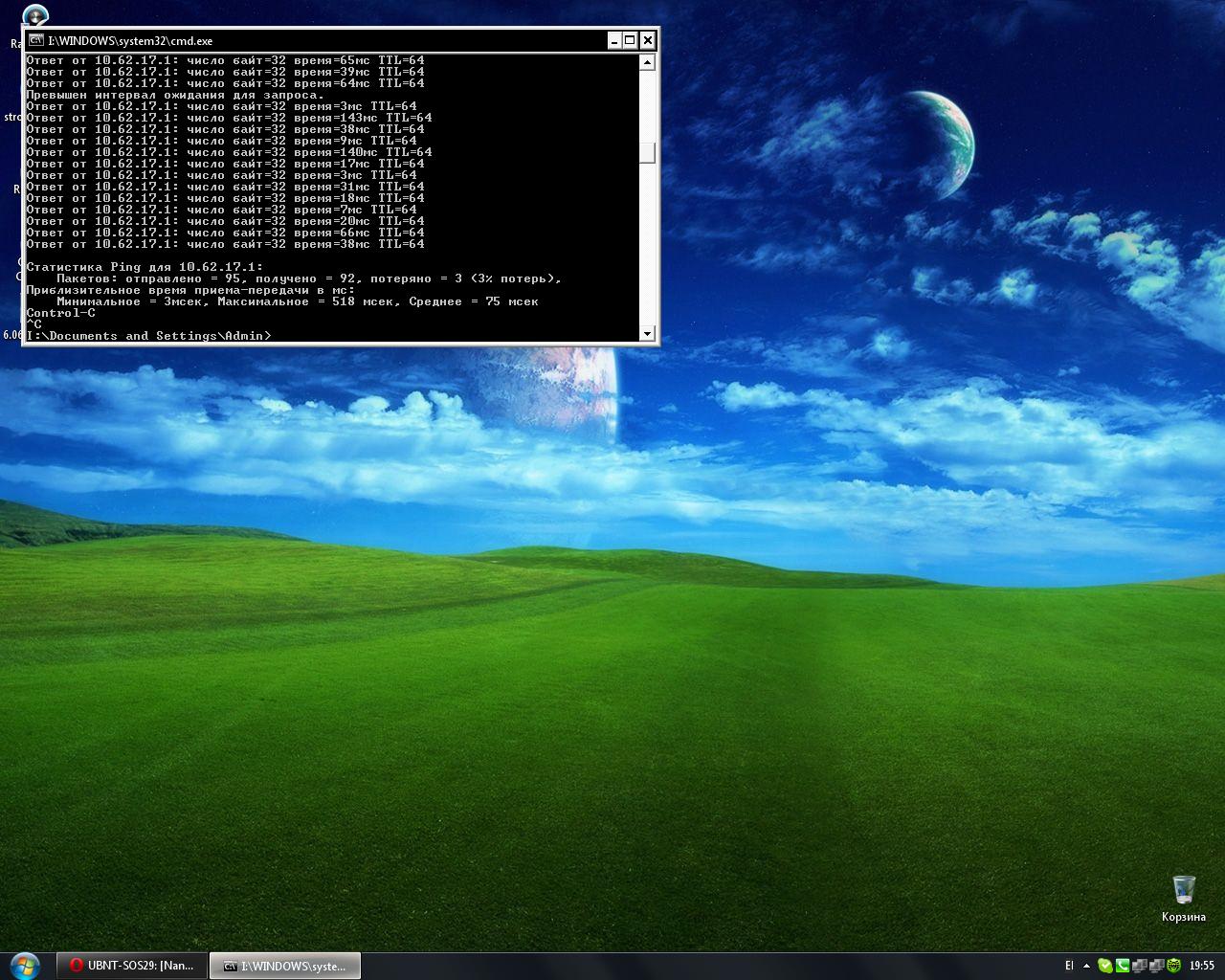Click the cmd scrollbar down arrow
1225x980 pixels.
[648, 333]
